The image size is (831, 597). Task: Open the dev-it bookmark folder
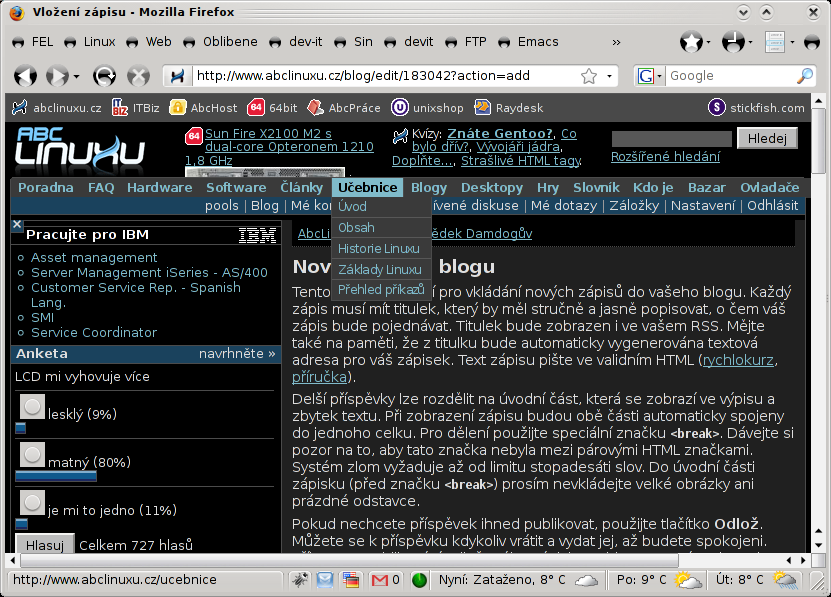(x=296, y=42)
